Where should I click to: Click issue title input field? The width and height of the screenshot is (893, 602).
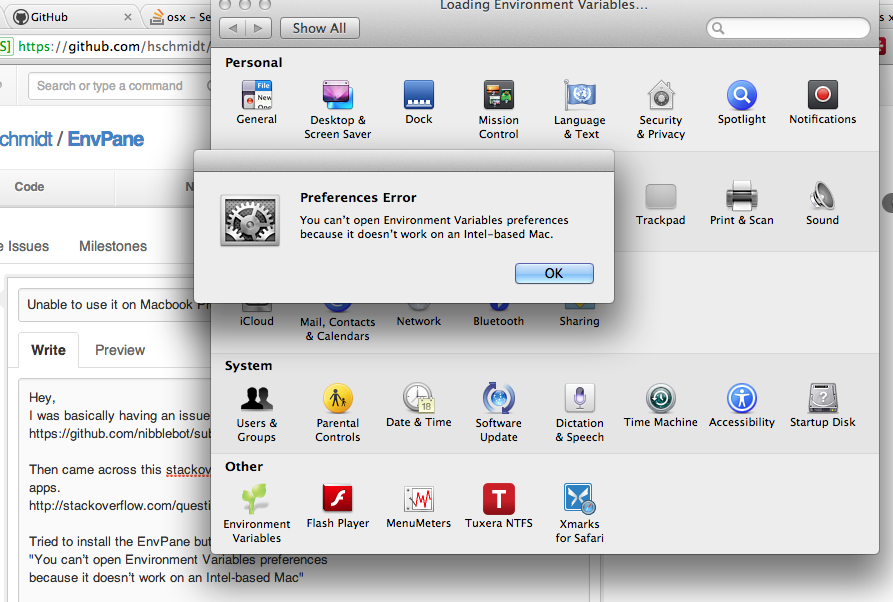click(114, 305)
